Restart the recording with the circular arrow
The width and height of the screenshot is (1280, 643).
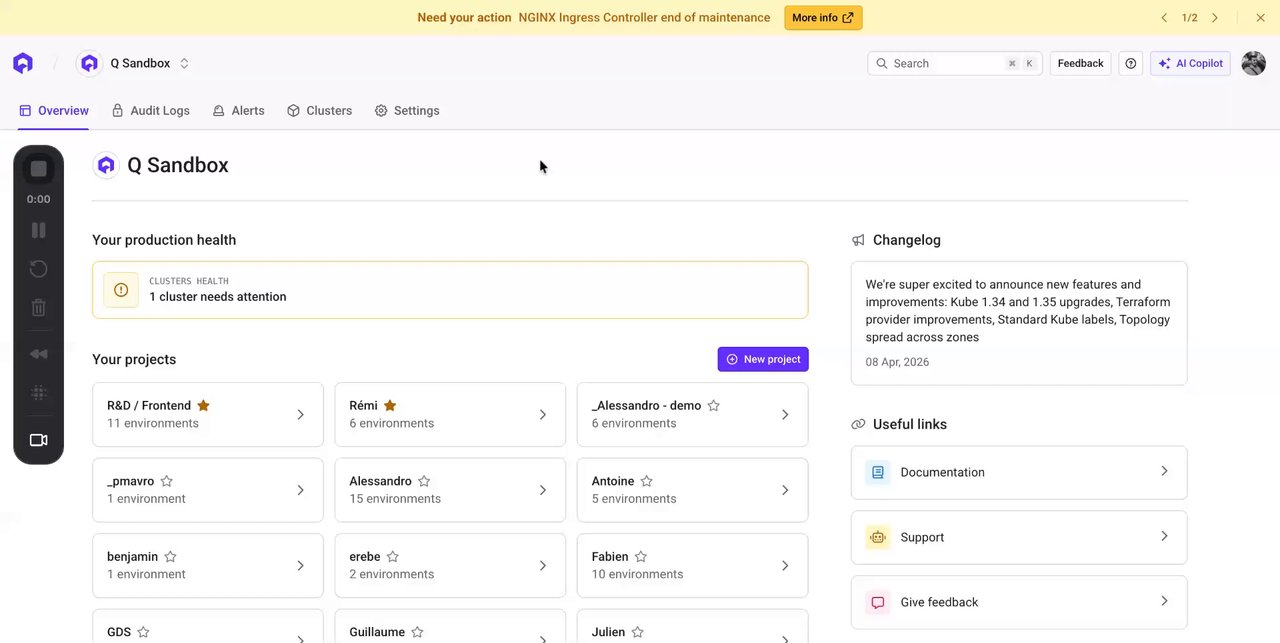(39, 269)
